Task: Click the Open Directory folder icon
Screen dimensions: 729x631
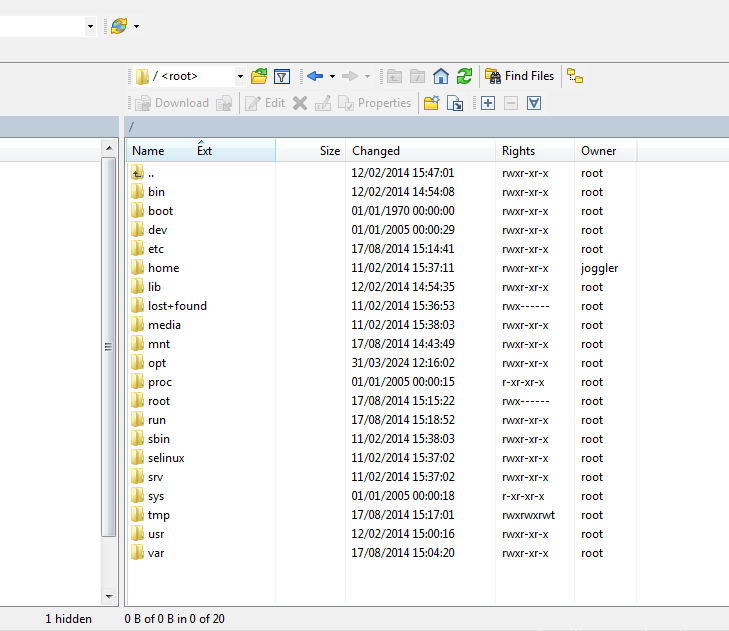Action: pyautogui.click(x=259, y=76)
